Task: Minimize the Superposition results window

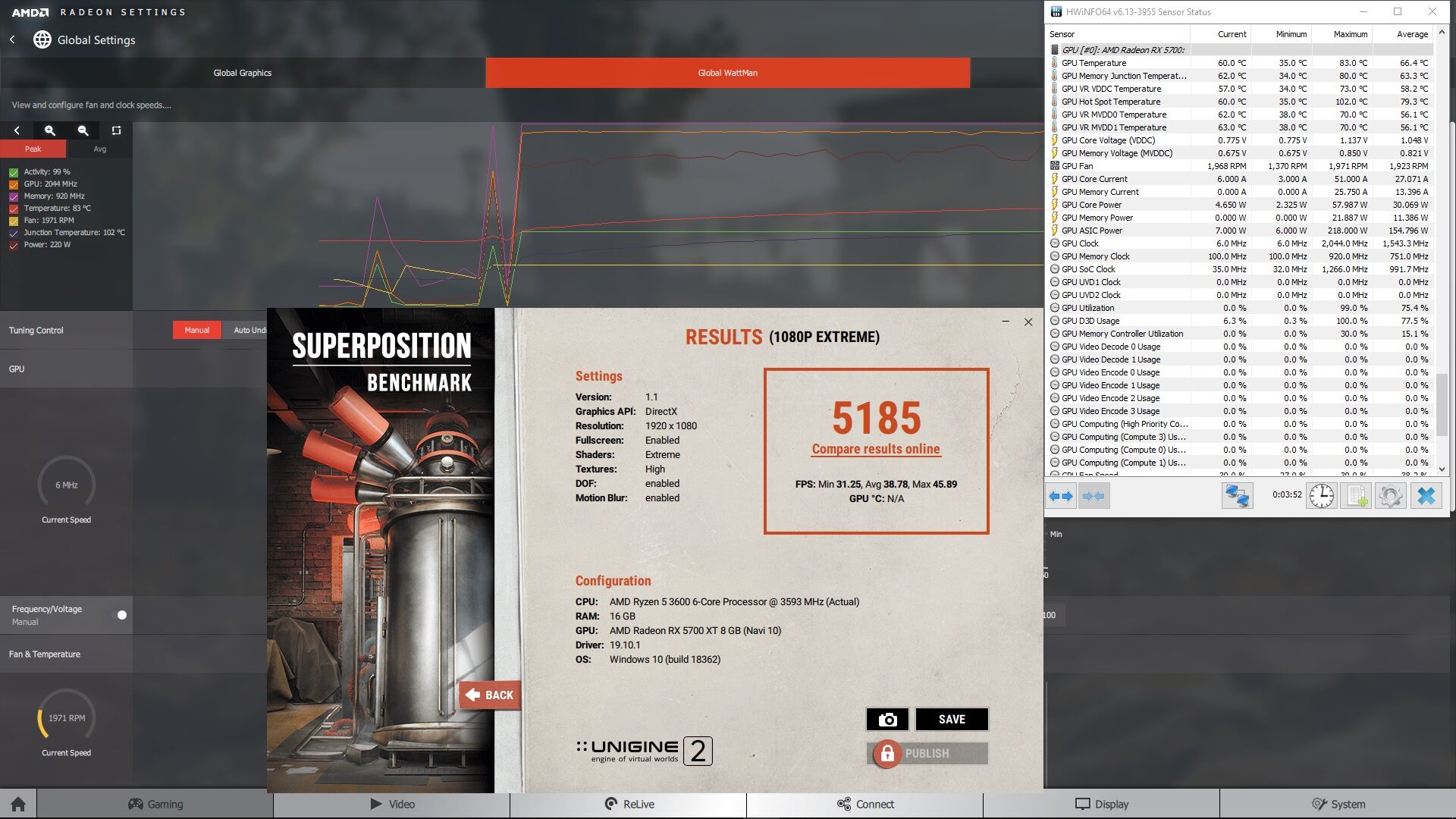Action: (x=1006, y=322)
